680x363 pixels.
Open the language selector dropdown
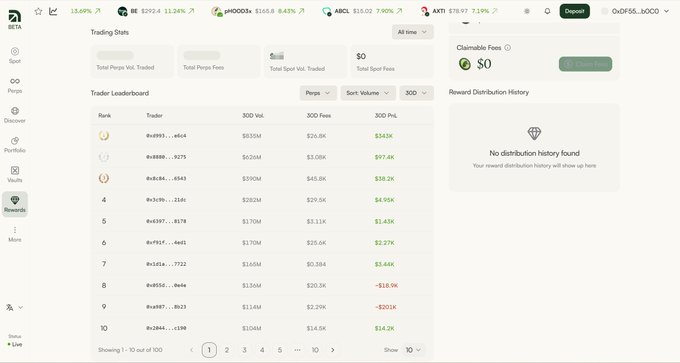click(x=15, y=307)
